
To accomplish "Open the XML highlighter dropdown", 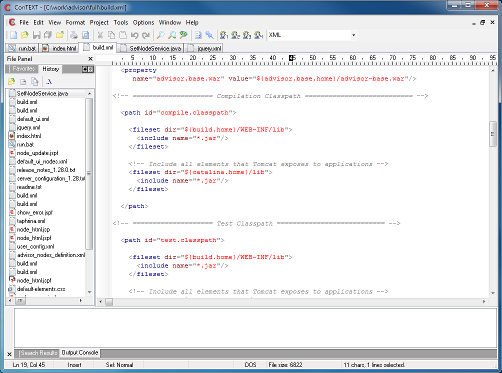I will tap(353, 35).
